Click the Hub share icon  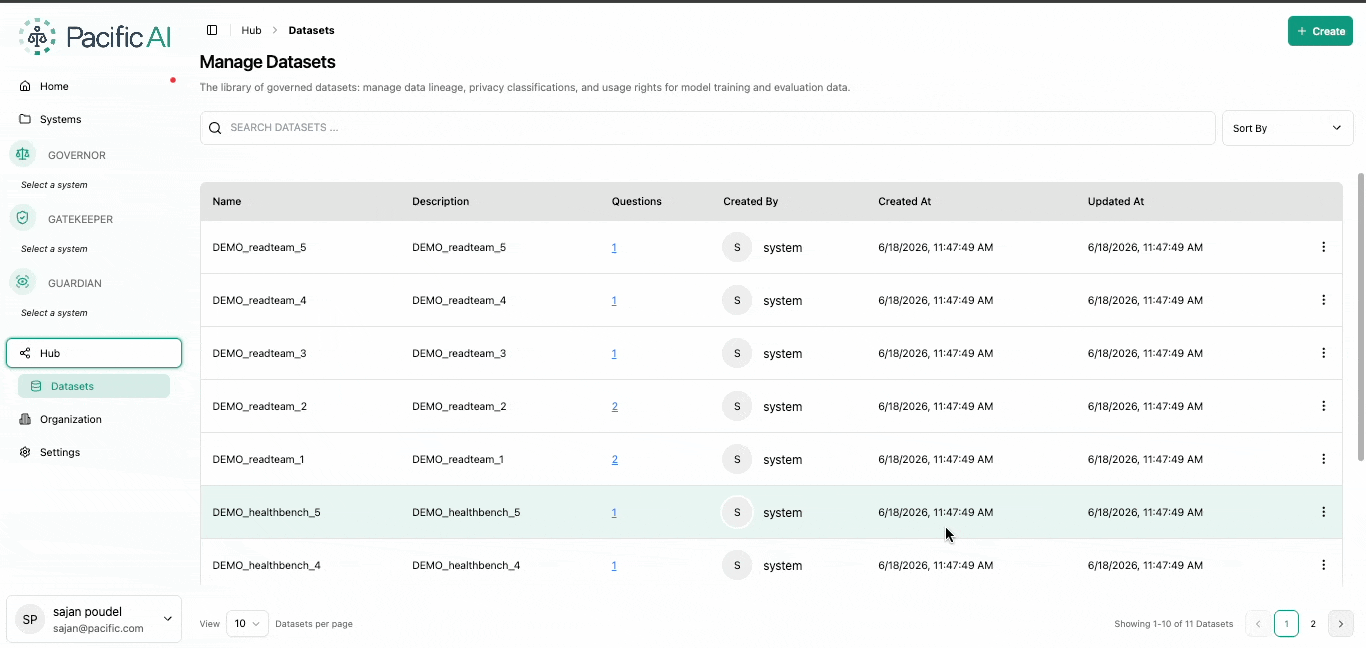click(x=25, y=353)
